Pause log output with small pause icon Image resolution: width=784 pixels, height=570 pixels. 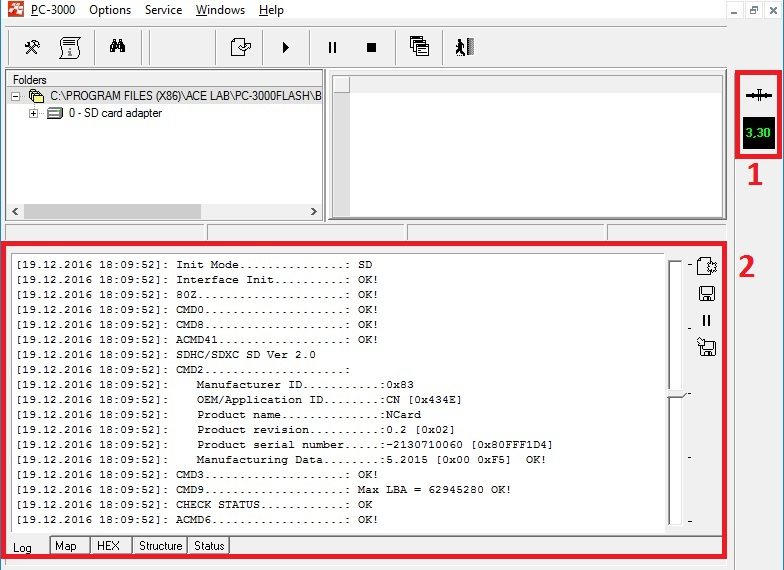pos(706,320)
